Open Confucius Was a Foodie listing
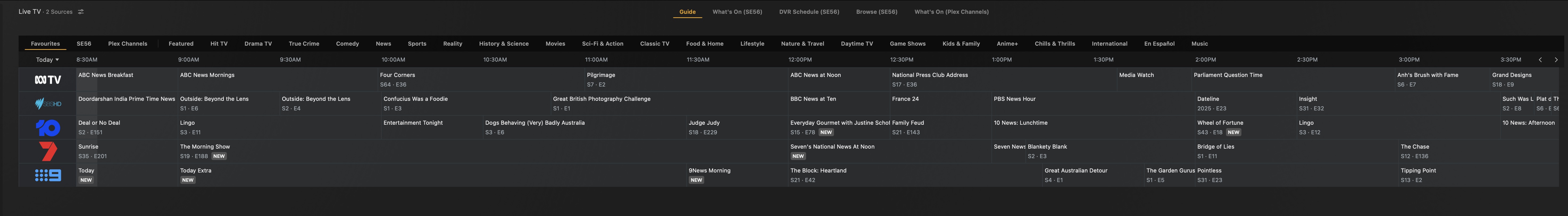Image resolution: width=1568 pixels, height=216 pixels. [x=466, y=104]
